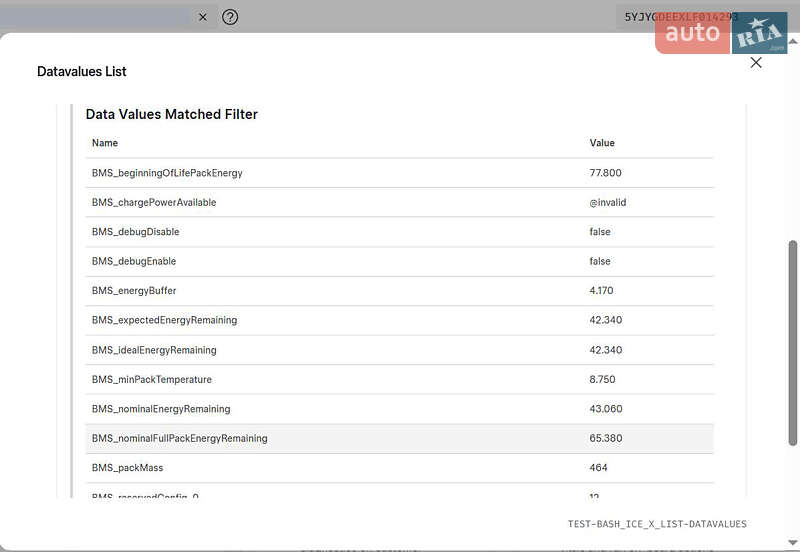Close the Datavalues List dialog
The image size is (800, 552).
[756, 63]
